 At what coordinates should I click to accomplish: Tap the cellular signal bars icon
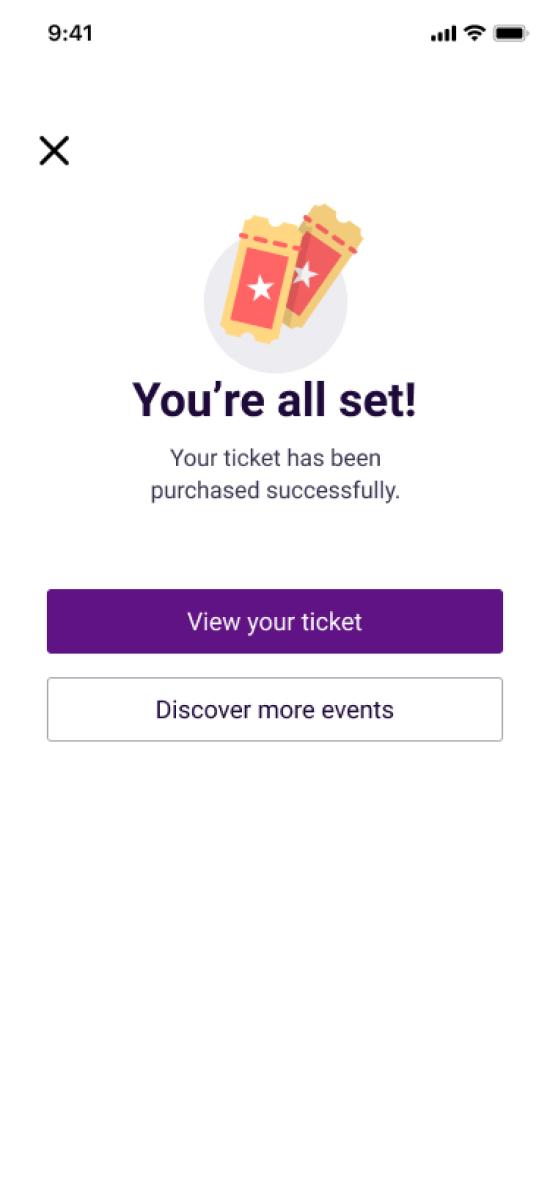(x=444, y=33)
